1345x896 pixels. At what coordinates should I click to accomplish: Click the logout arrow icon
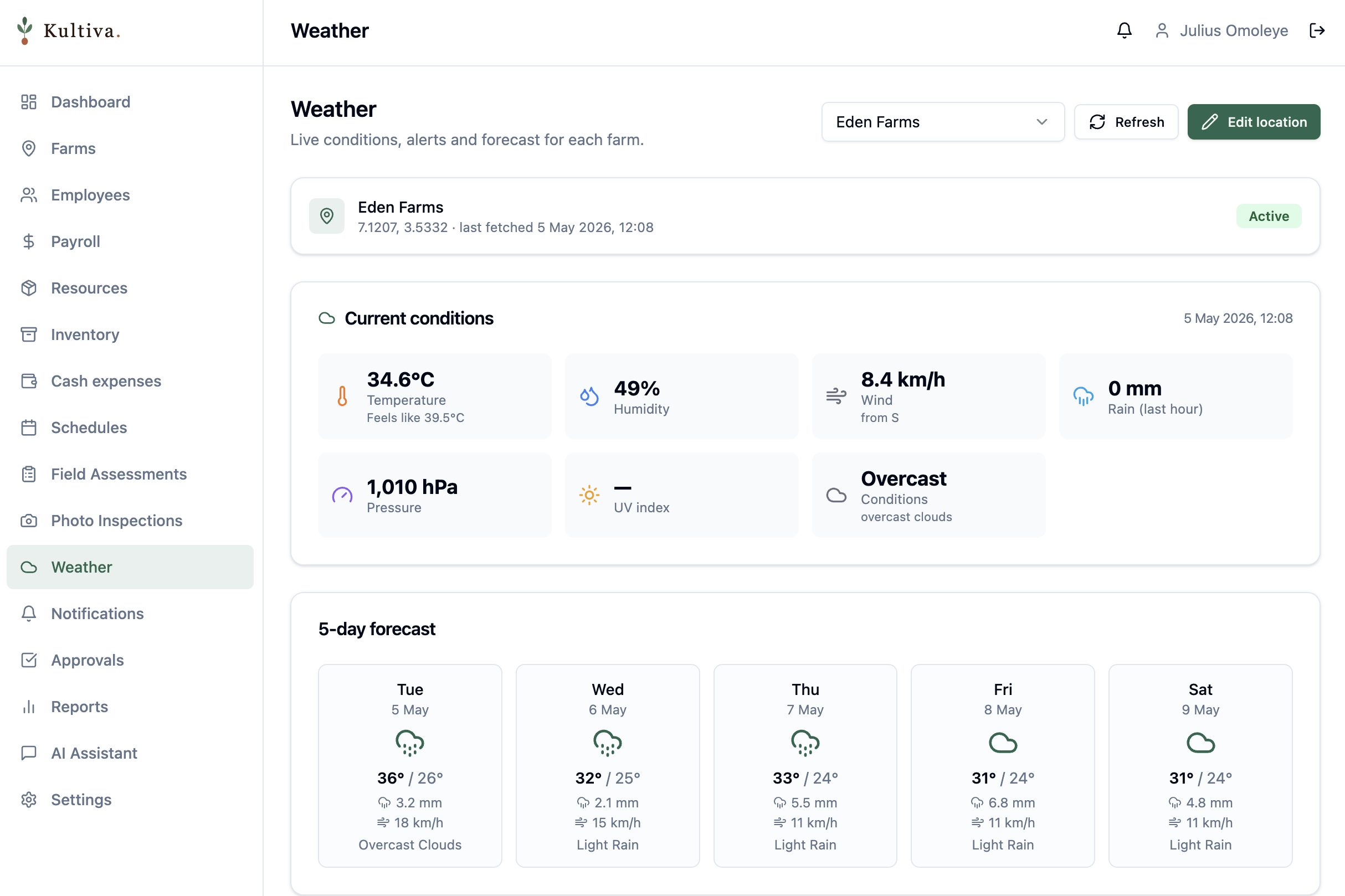pos(1317,30)
